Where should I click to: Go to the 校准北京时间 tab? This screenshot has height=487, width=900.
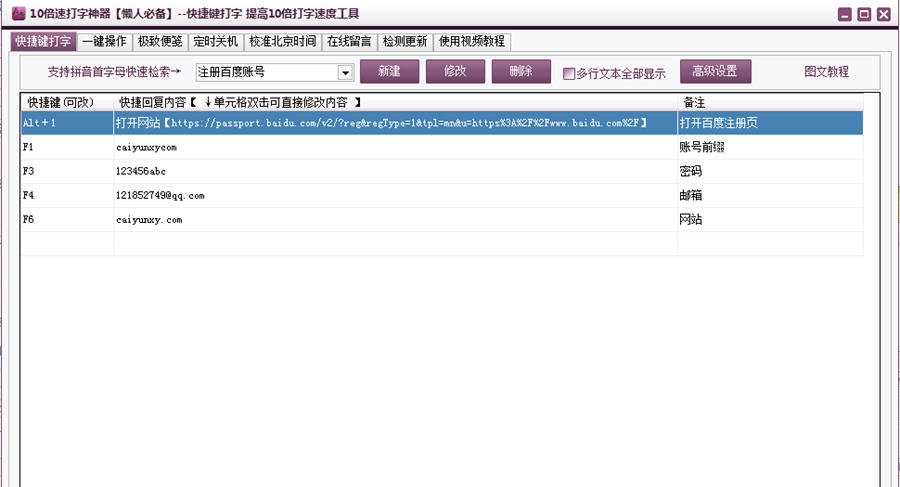282,41
